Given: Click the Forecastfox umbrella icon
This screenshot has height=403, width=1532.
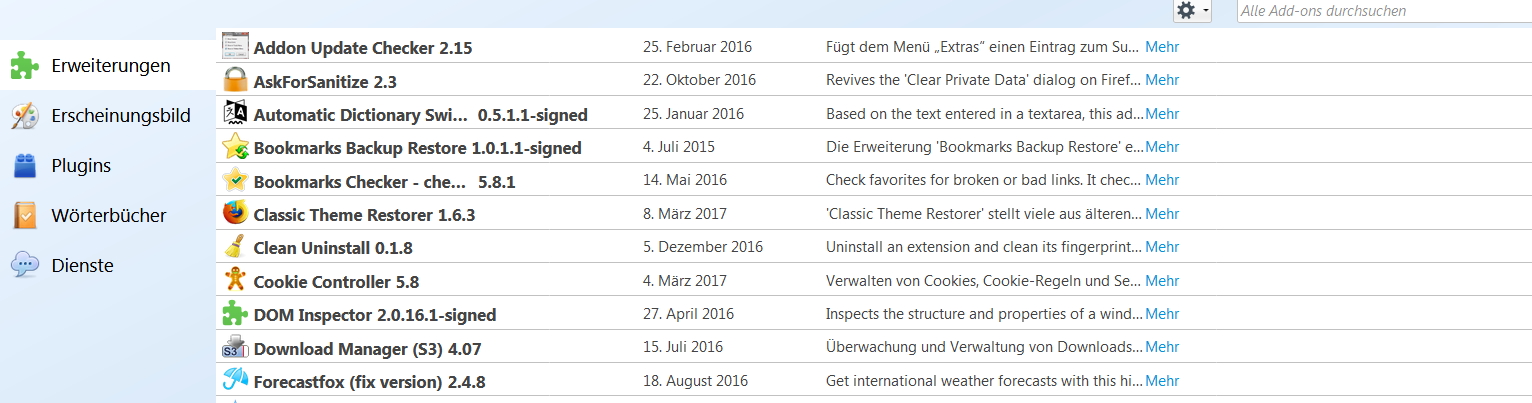Looking at the screenshot, I should 235,380.
